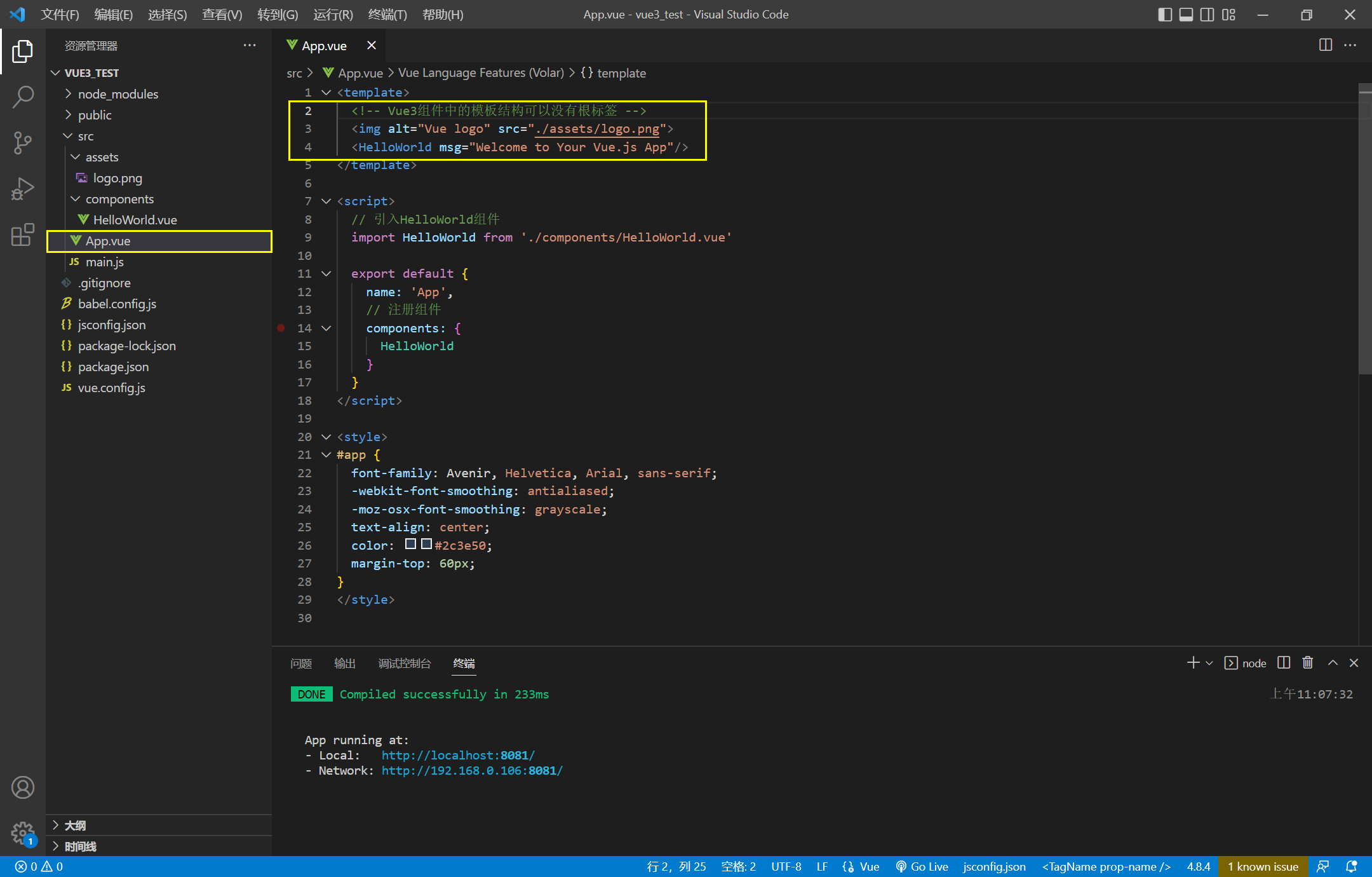The width and height of the screenshot is (1372, 877).
Task: Toggle bottom panel layout icon
Action: (x=1186, y=14)
